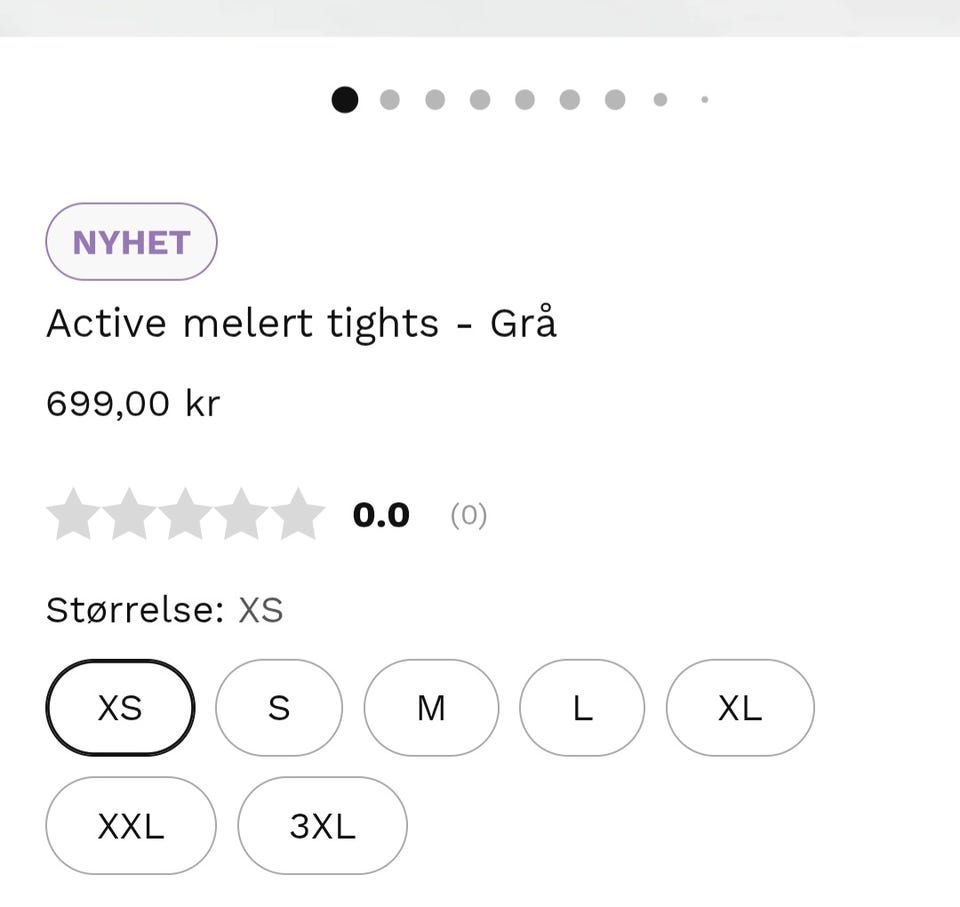Select size XS
The image size is (960, 907).
[x=120, y=708]
